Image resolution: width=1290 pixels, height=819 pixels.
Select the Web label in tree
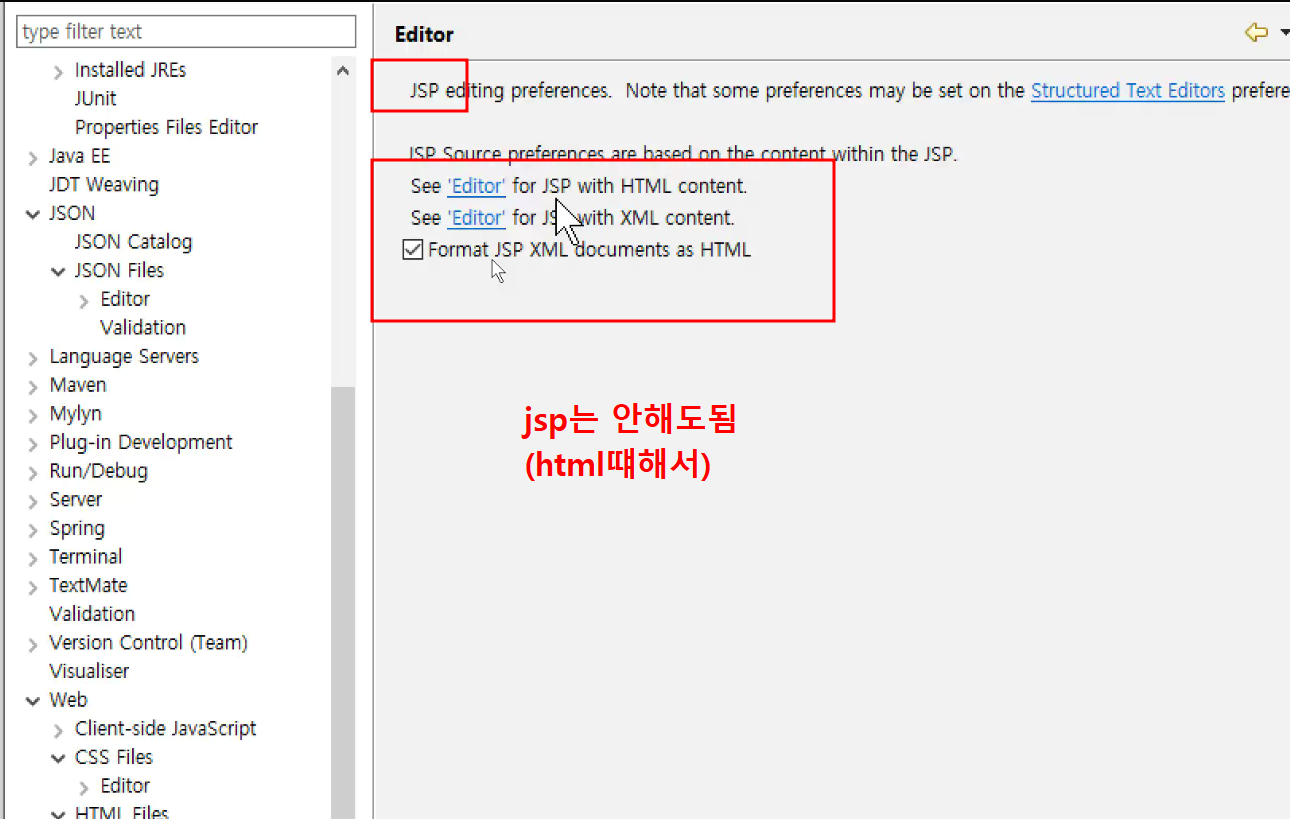click(x=68, y=700)
